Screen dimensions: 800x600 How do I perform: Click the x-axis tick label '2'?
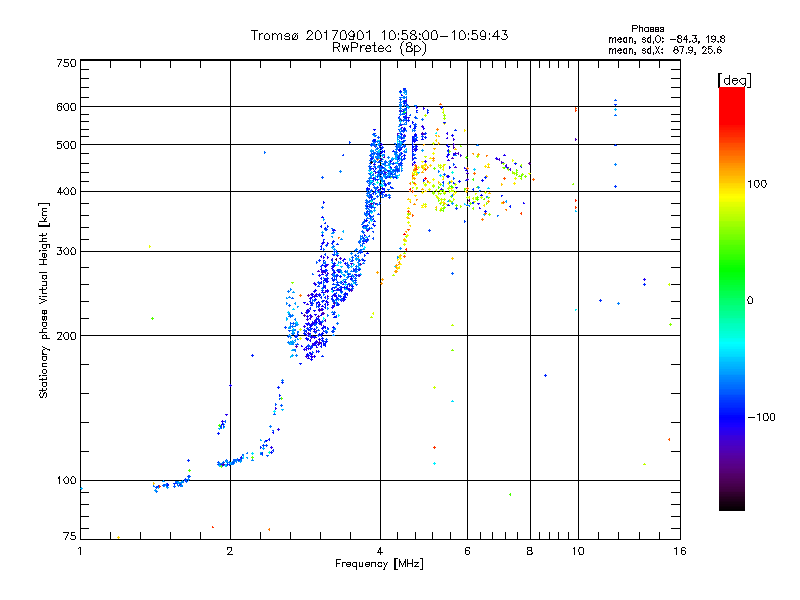coord(230,551)
